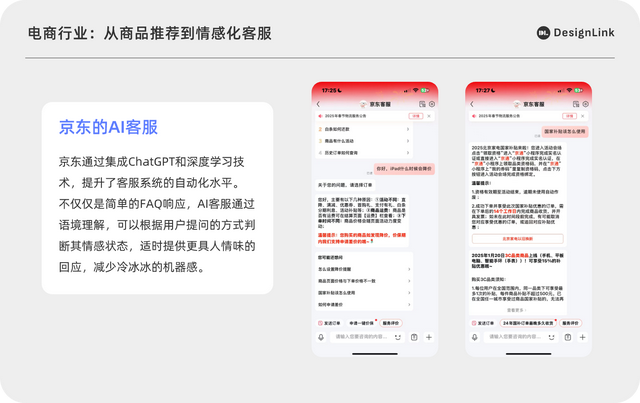Click the 京东的AI客服 heading
The width and height of the screenshot is (640, 403).
point(109,127)
